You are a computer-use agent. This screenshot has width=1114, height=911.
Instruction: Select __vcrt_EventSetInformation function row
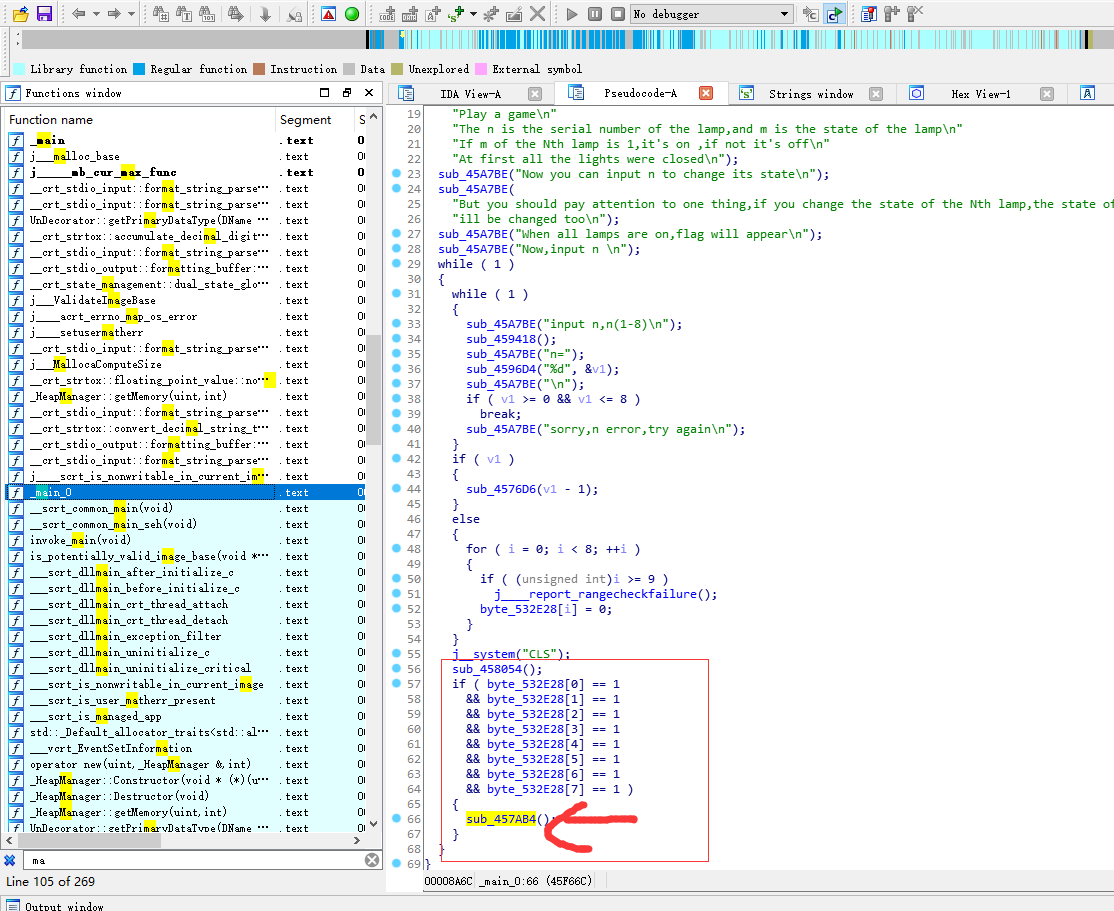[x=185, y=748]
